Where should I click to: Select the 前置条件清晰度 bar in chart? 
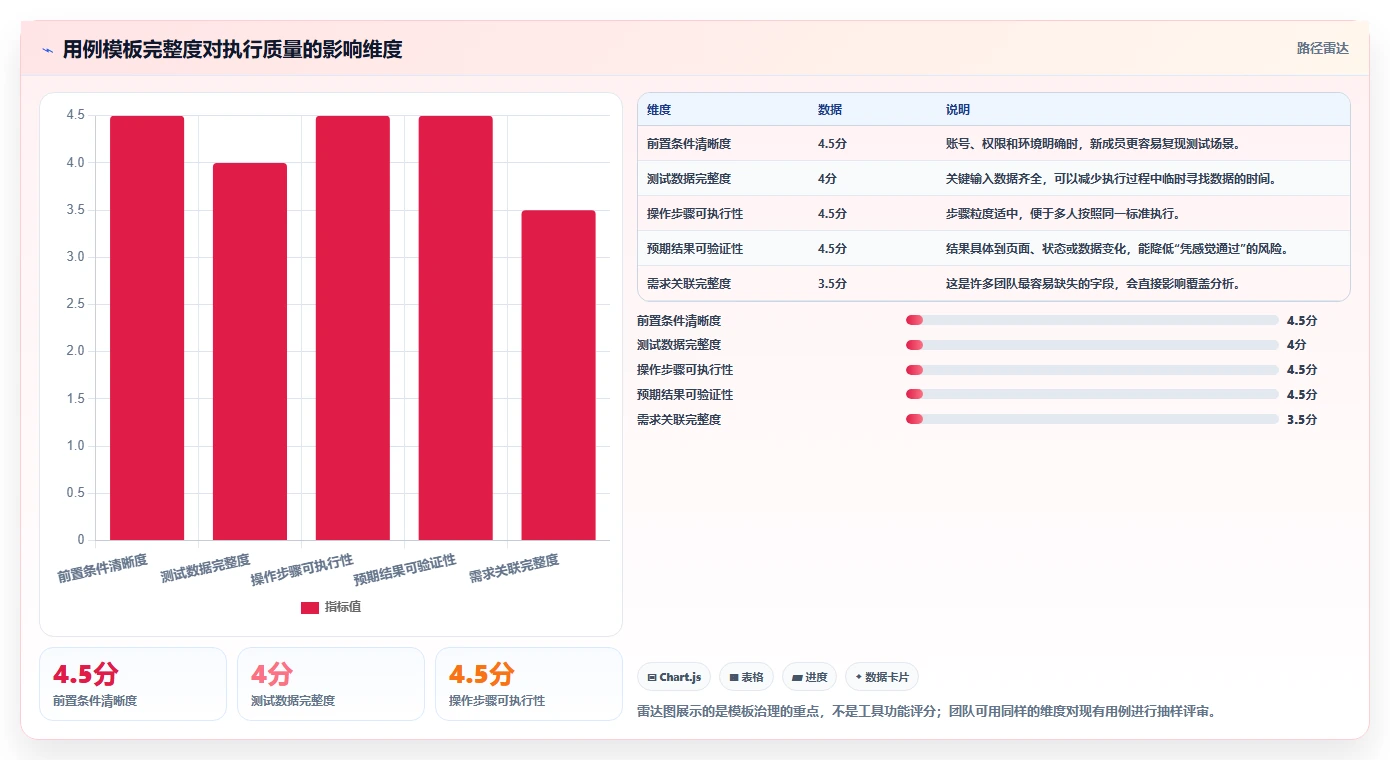pos(147,328)
